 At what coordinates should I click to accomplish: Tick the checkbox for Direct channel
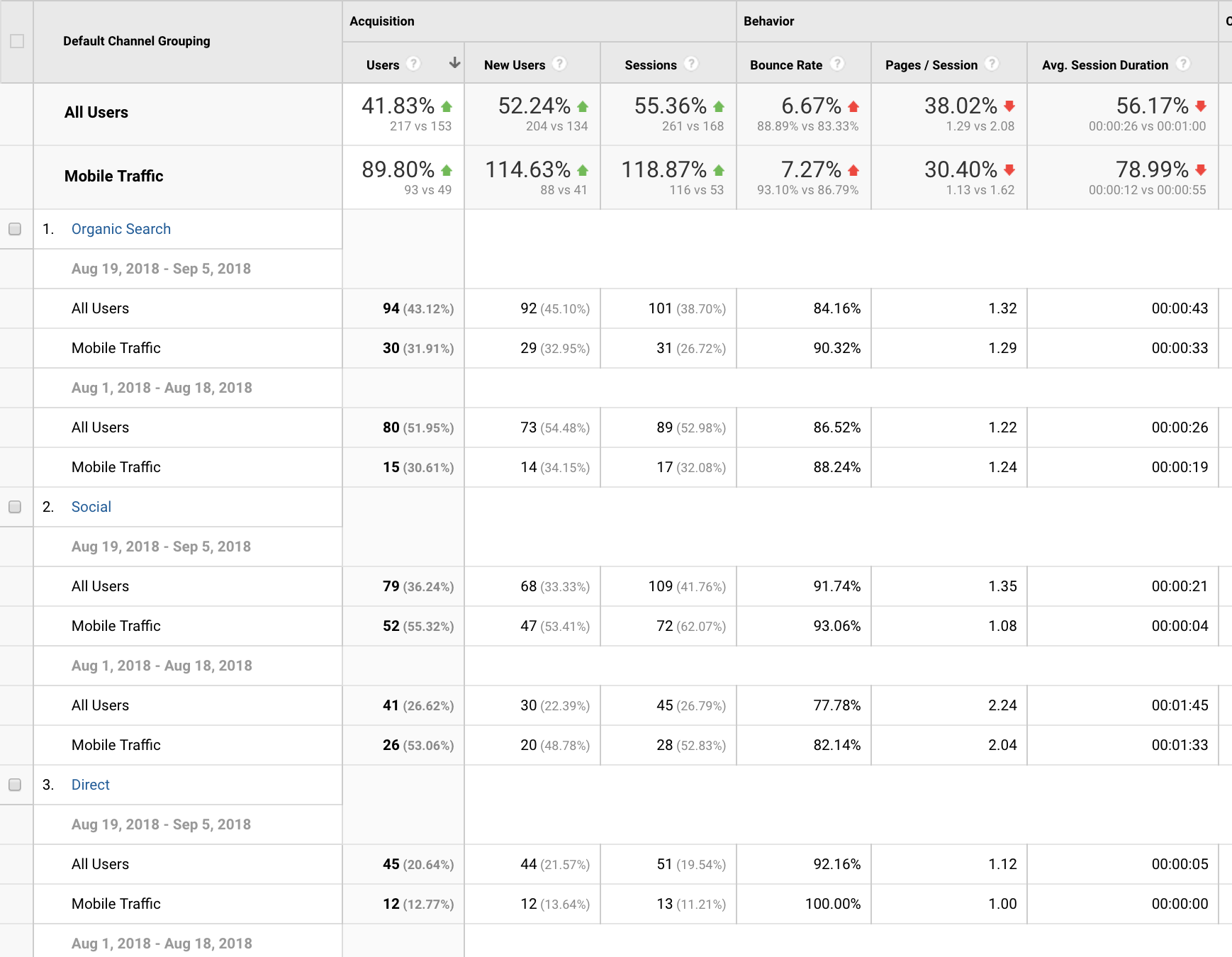point(15,785)
